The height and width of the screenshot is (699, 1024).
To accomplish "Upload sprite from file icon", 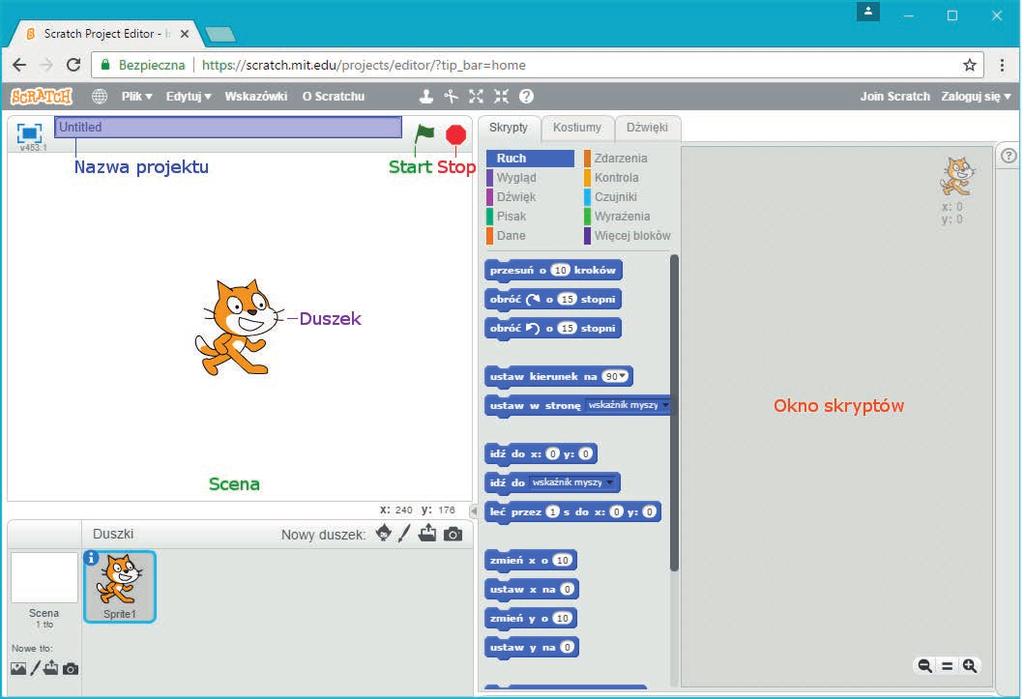I will pos(428,533).
